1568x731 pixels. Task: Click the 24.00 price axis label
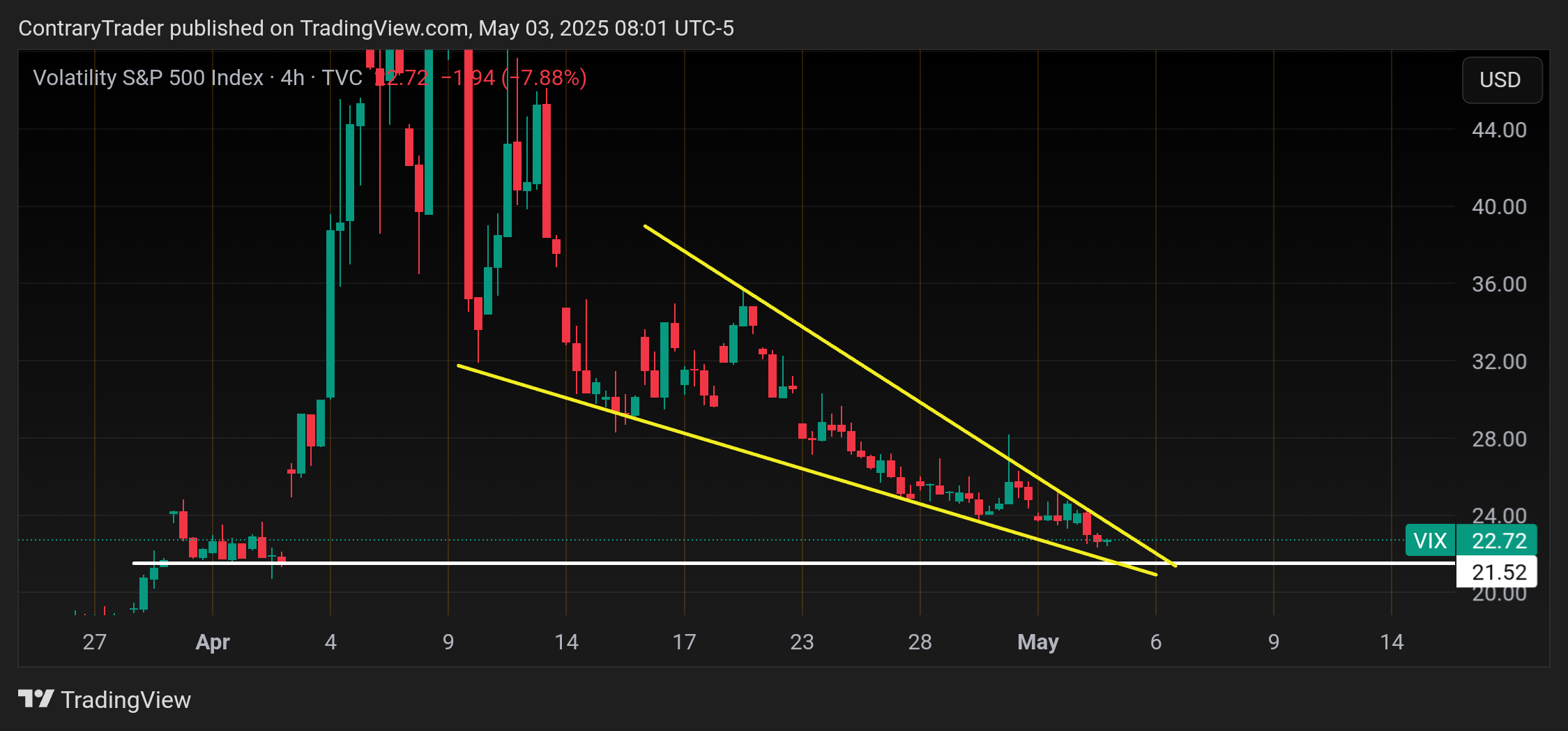(1499, 515)
